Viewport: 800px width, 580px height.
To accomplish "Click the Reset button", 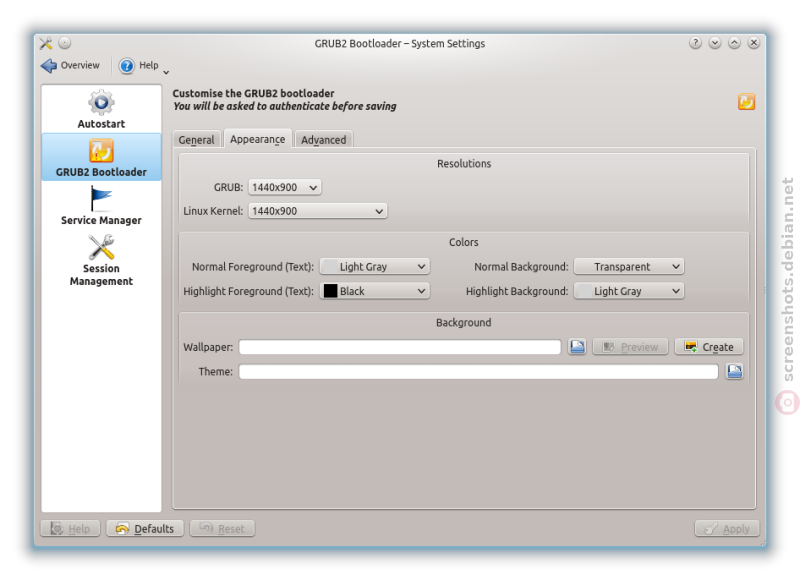I will point(222,528).
